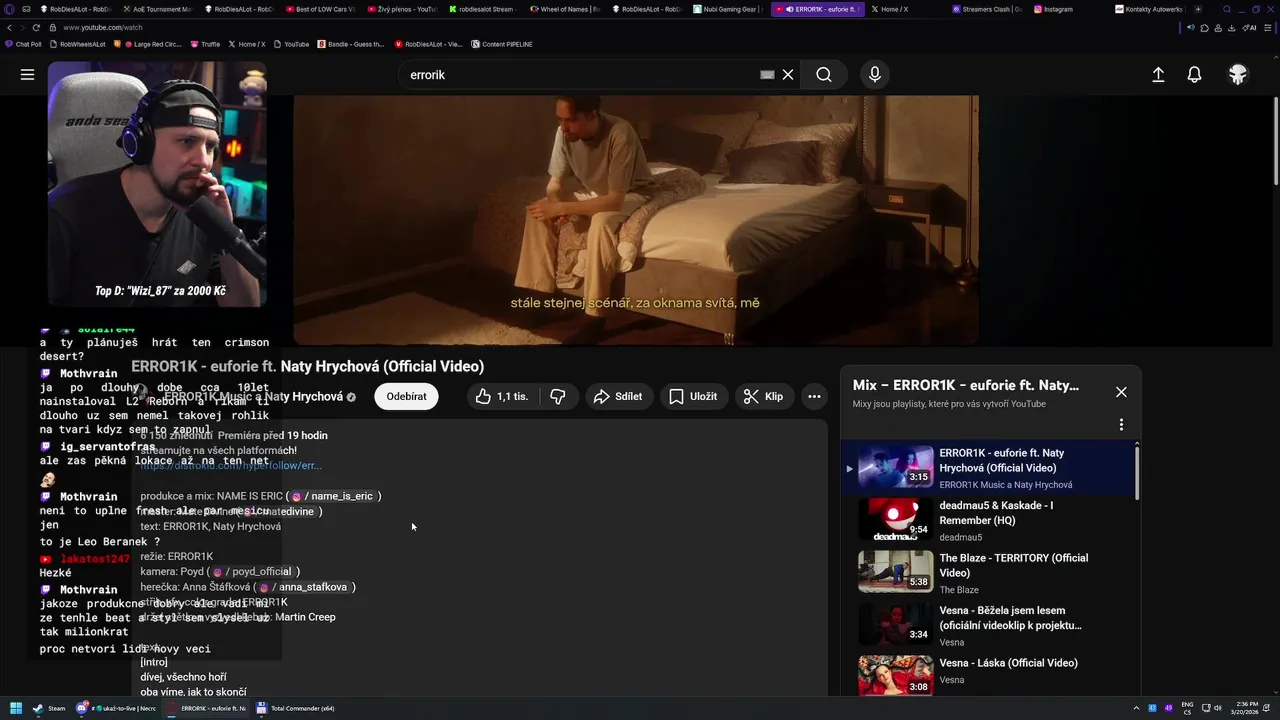Open Total Commander taskbar item
This screenshot has height=720, width=1280.
click(x=296, y=708)
